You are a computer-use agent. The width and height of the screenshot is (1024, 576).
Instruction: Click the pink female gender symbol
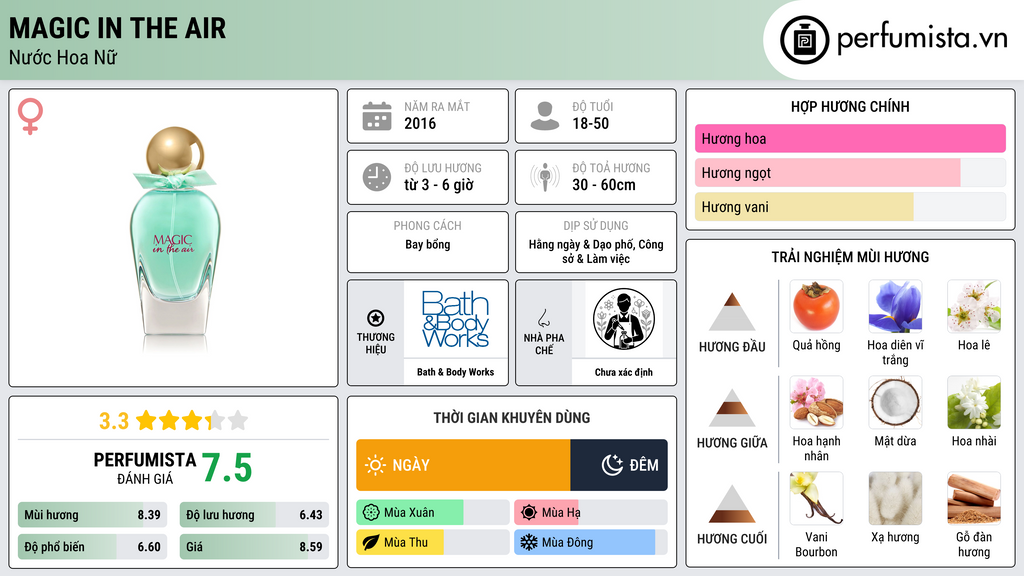click(30, 116)
